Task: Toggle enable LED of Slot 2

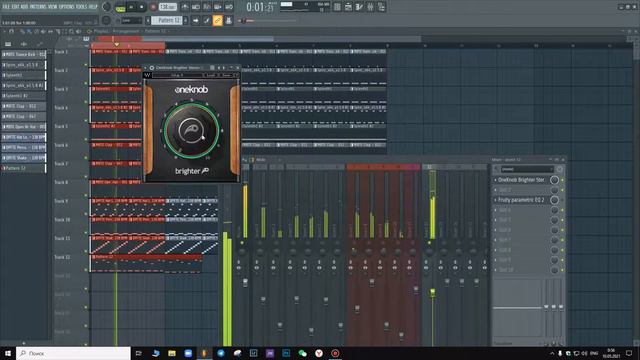Action: 562,190
